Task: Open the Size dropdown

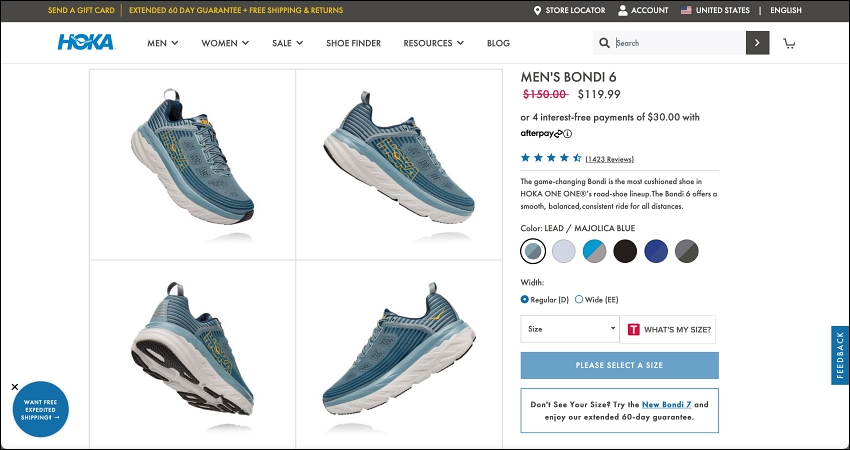Action: 570,329
